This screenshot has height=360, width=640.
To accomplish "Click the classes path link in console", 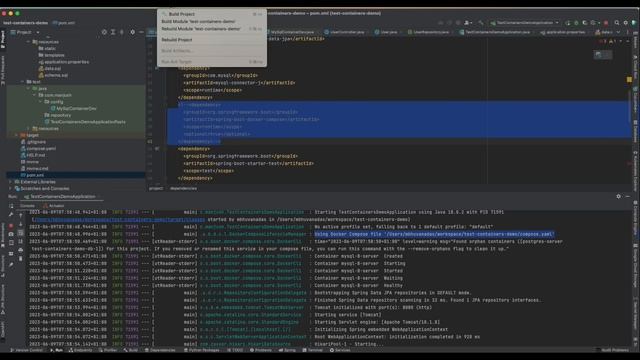I will [x=120, y=220].
